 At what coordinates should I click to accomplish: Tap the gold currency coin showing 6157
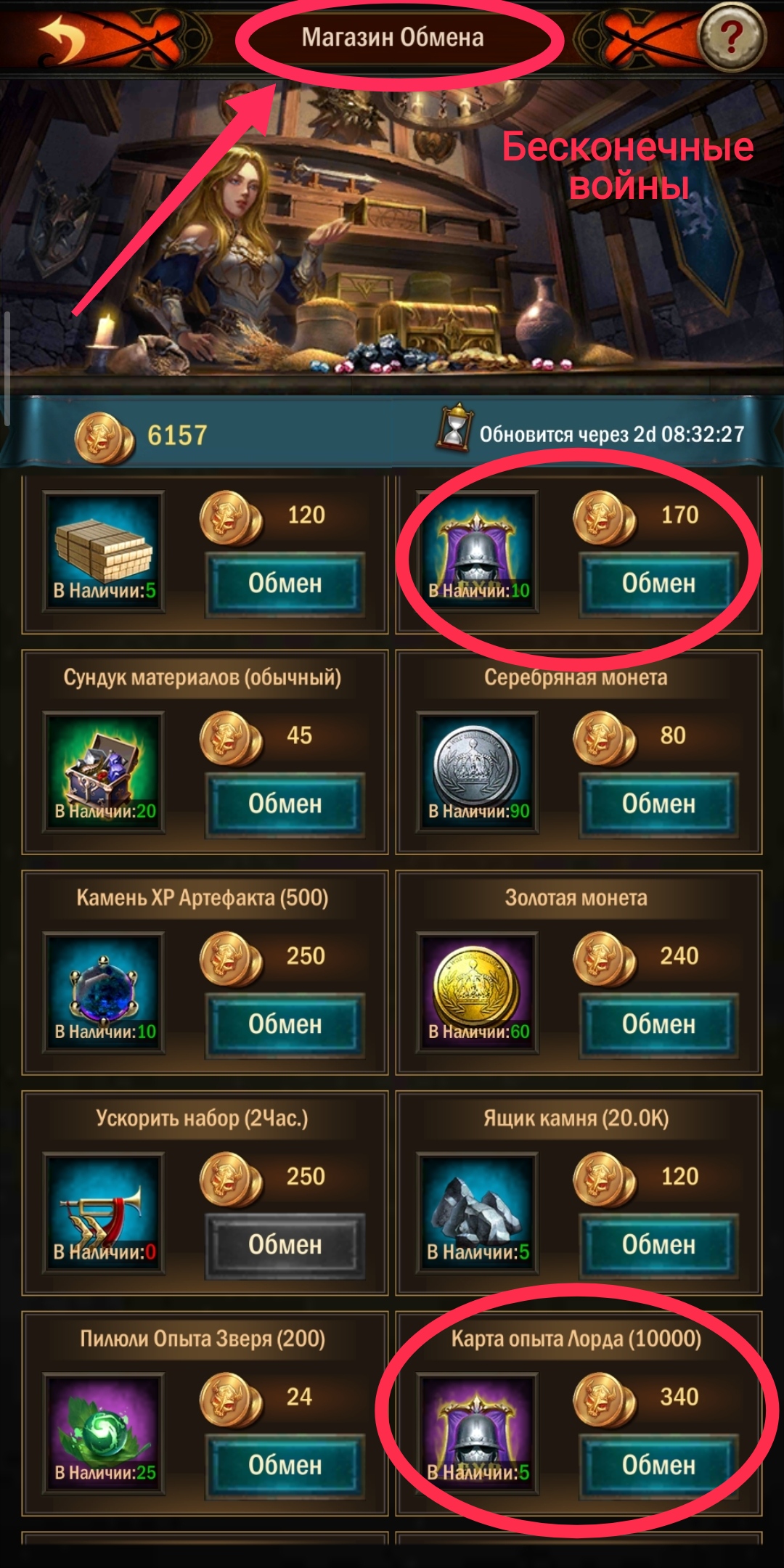coord(104,438)
